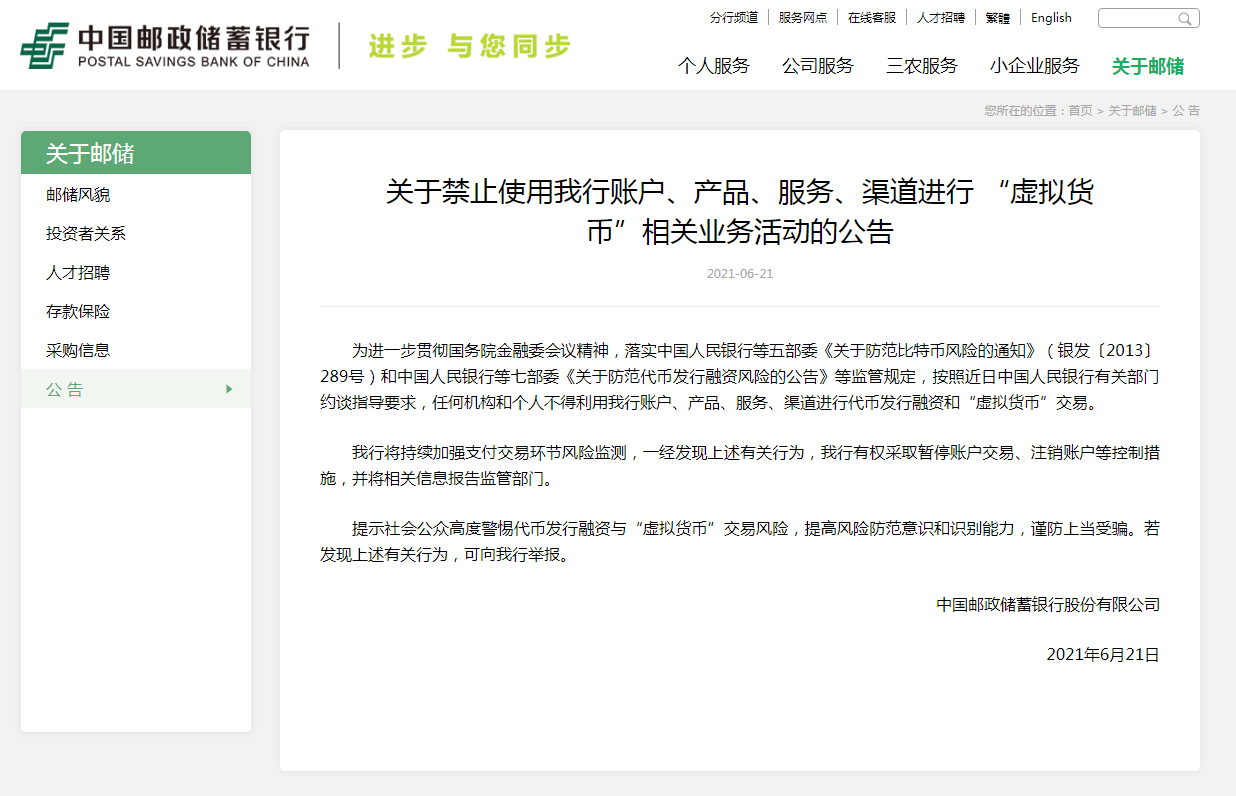Go to 关于邮储 in breadcrumb
Viewport: 1236px width, 796px height.
tap(1132, 111)
